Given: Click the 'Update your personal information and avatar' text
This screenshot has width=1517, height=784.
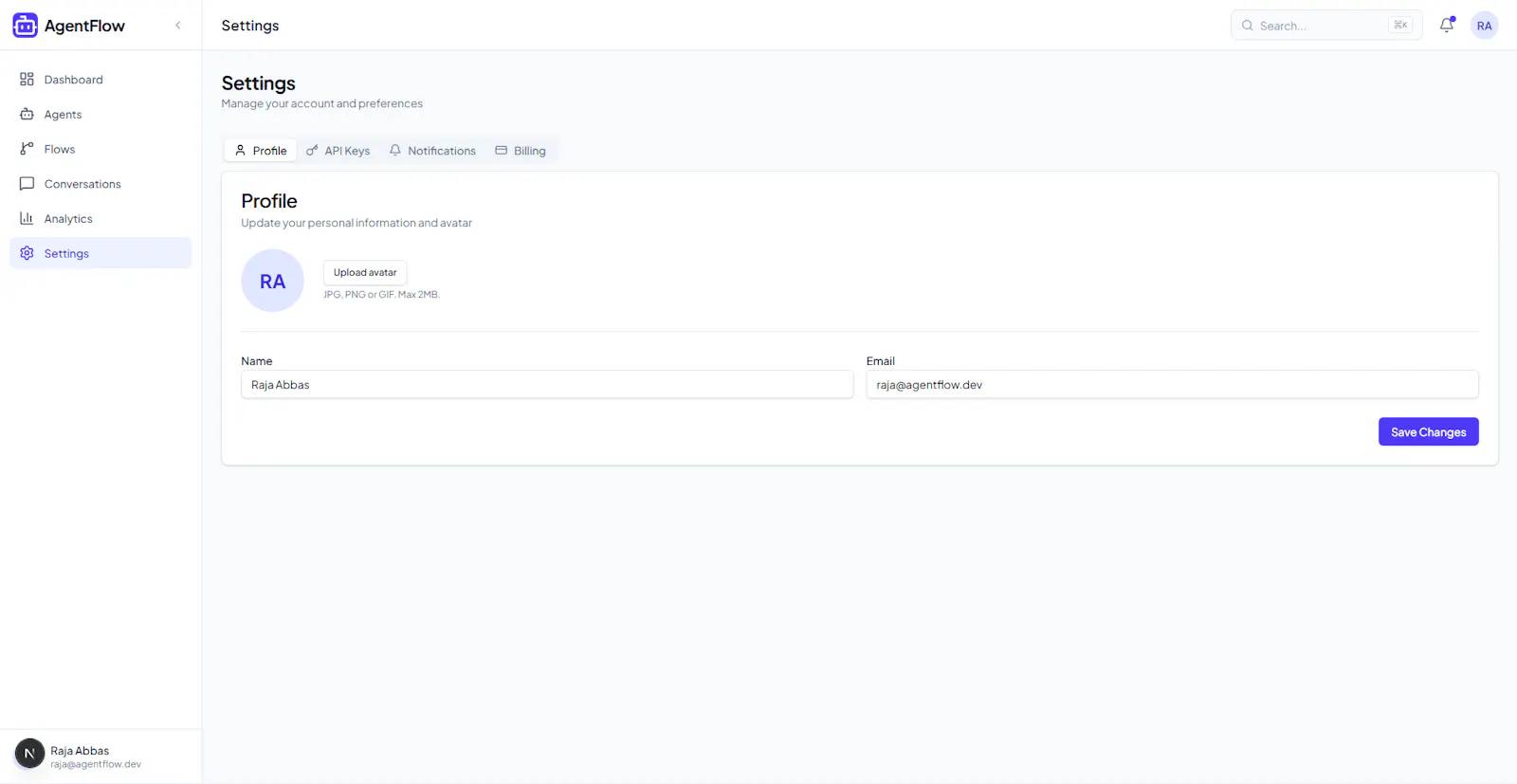Looking at the screenshot, I should (356, 223).
